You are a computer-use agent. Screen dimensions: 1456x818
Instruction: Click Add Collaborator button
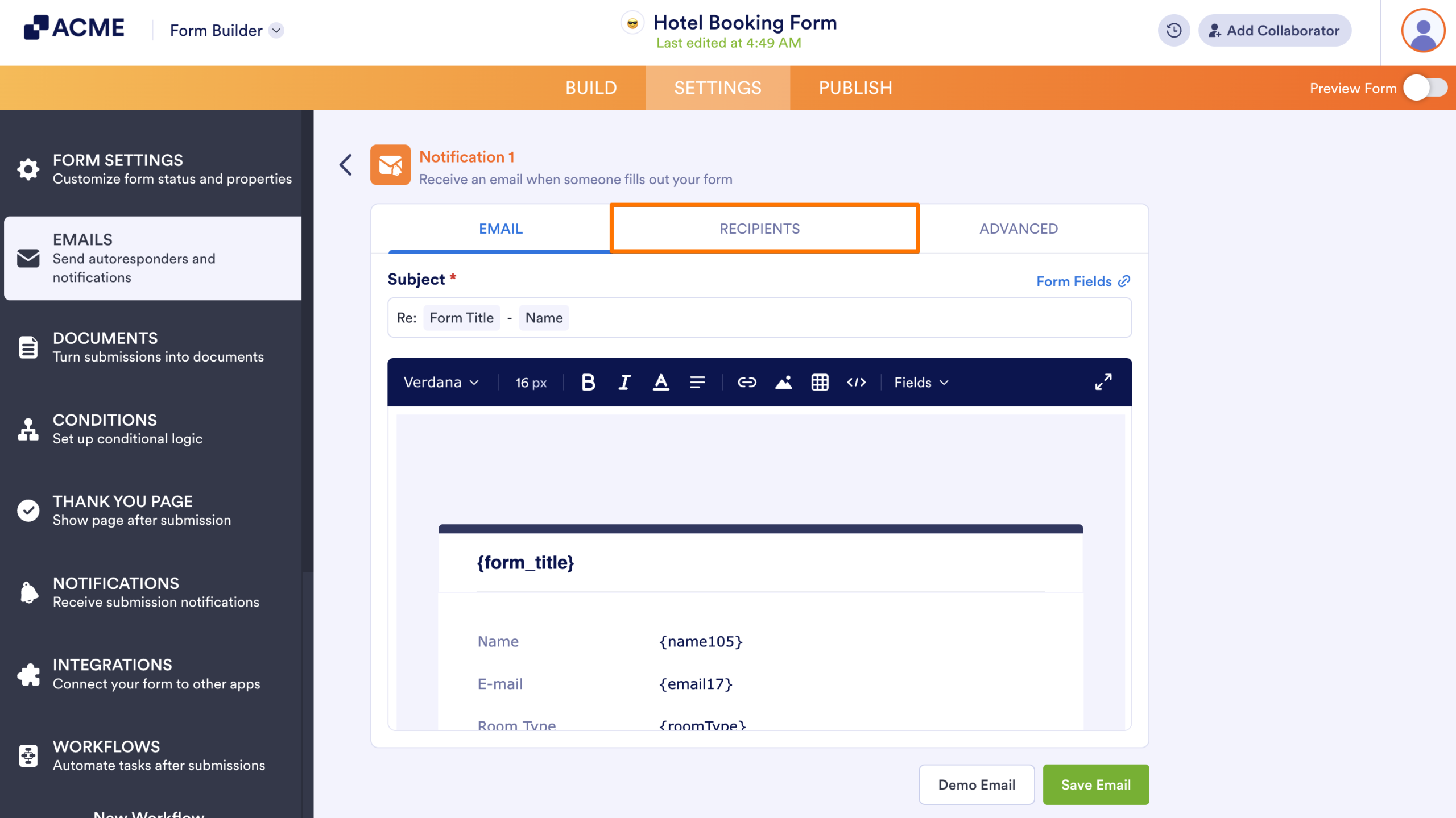point(1274,30)
